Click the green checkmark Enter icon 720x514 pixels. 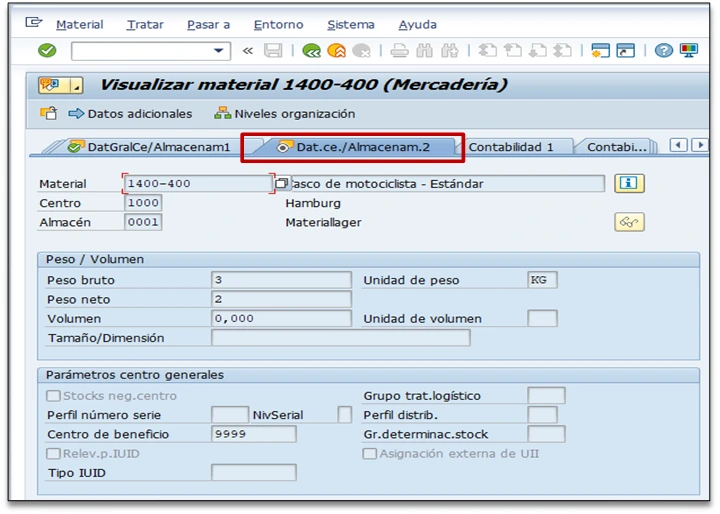pyautogui.click(x=47, y=50)
